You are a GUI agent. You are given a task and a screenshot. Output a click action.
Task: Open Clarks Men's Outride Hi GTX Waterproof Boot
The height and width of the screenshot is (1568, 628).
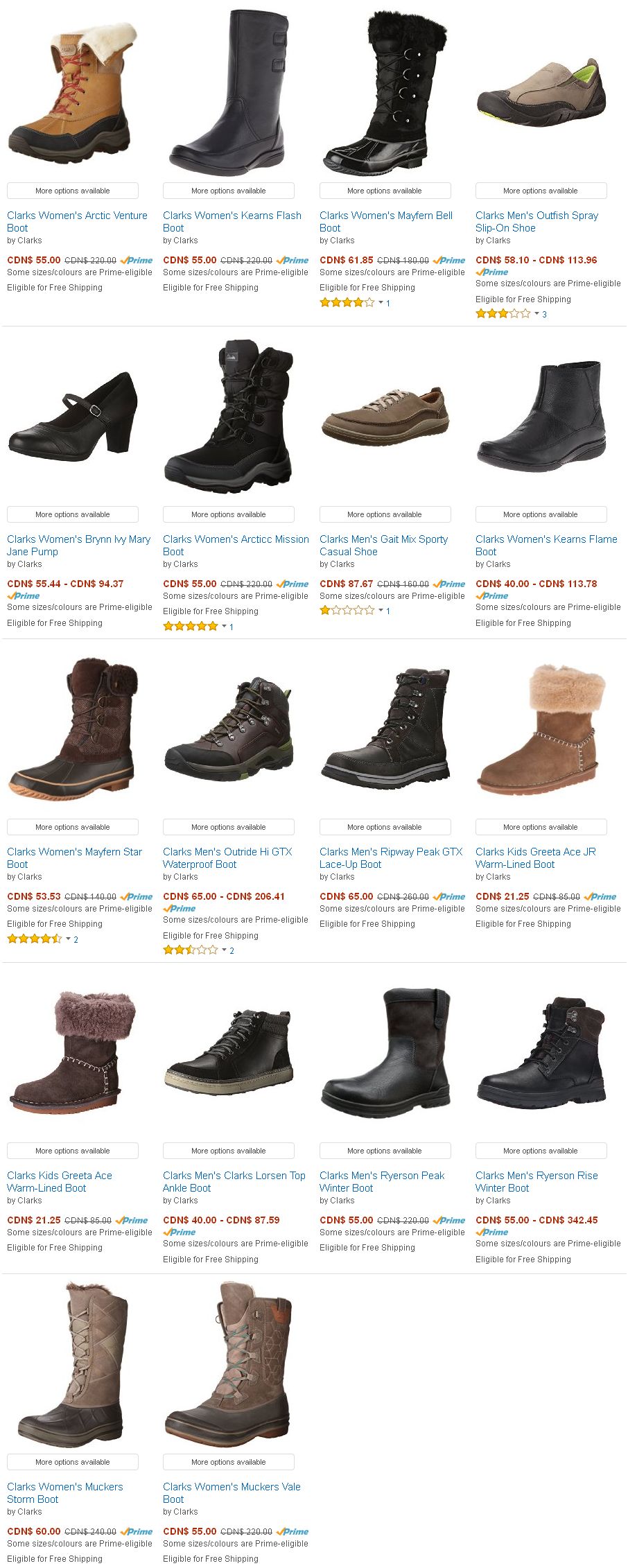[227, 857]
